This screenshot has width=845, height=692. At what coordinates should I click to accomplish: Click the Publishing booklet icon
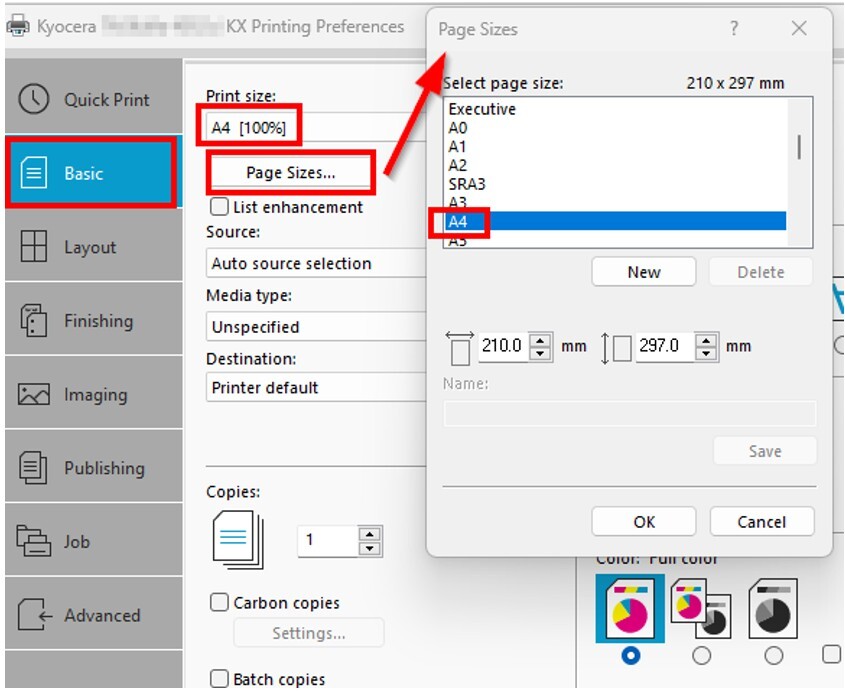pos(33,467)
